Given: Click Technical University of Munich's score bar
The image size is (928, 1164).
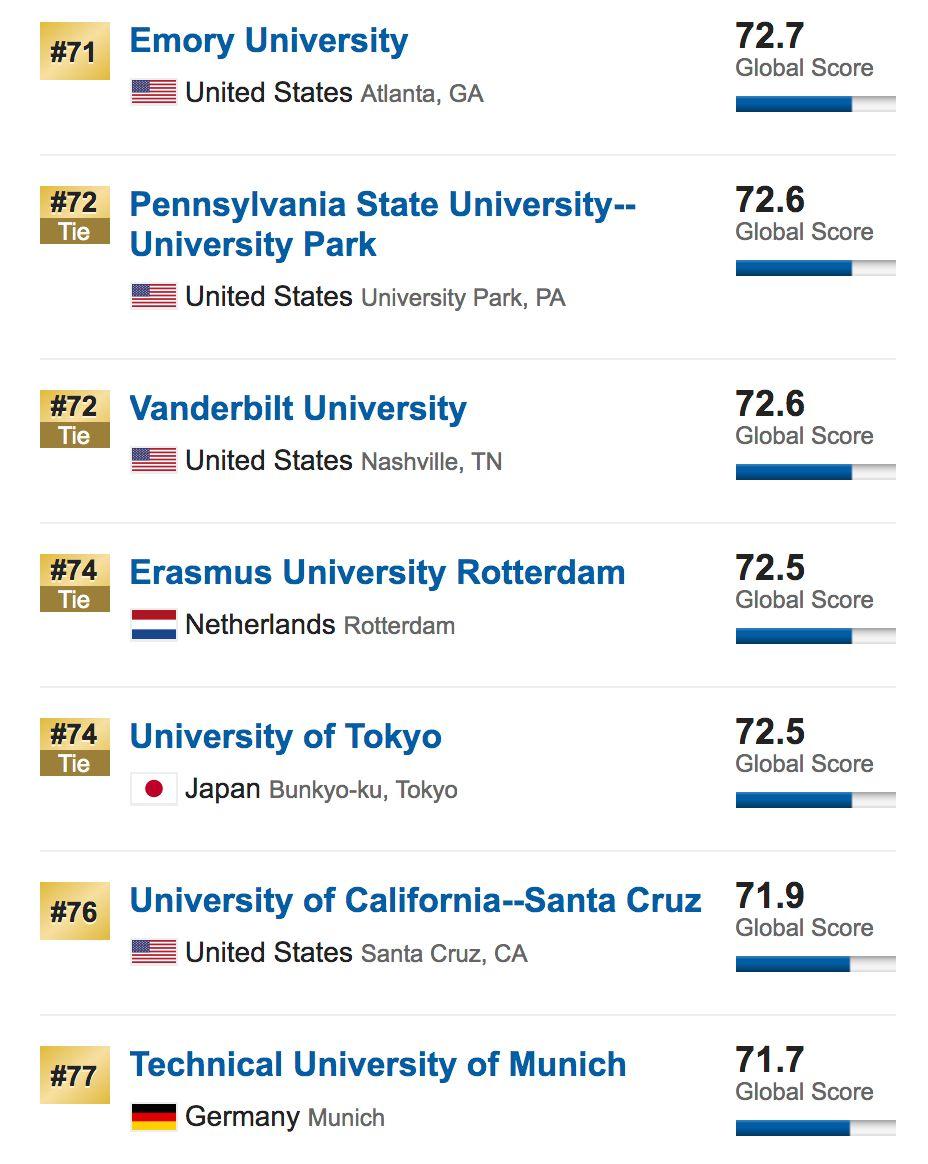Looking at the screenshot, I should coord(815,1128).
